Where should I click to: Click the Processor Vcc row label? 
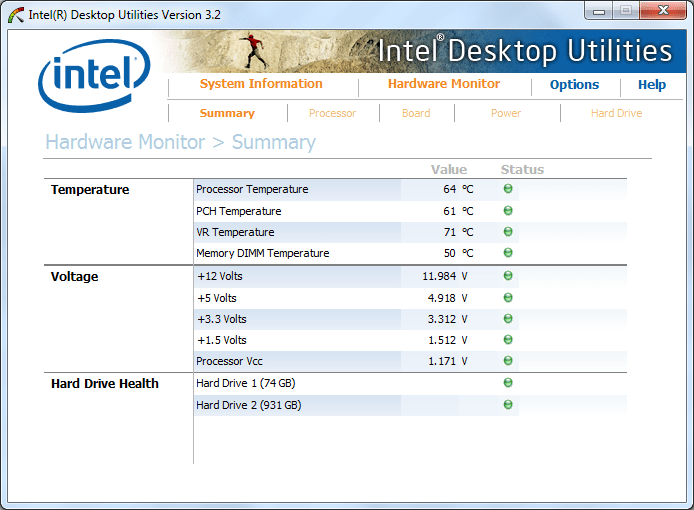pos(229,361)
